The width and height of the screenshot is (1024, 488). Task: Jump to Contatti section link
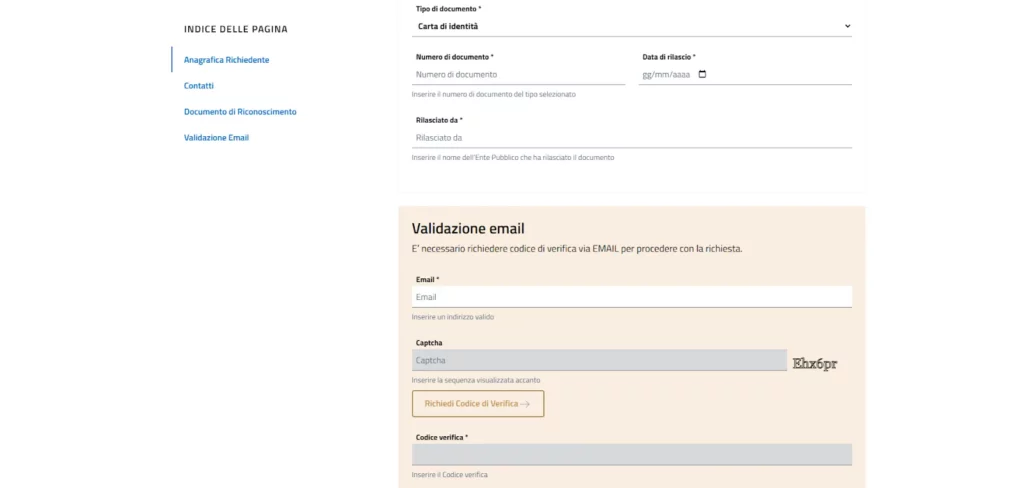(199, 86)
